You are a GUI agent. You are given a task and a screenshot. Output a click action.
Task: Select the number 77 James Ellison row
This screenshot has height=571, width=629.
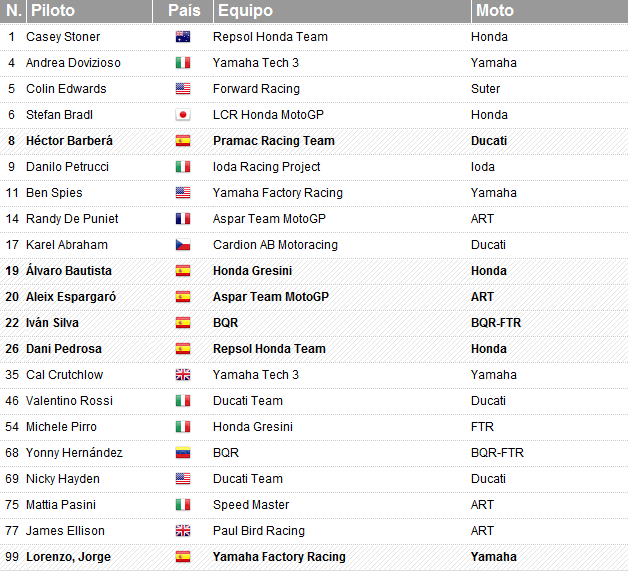[314, 531]
